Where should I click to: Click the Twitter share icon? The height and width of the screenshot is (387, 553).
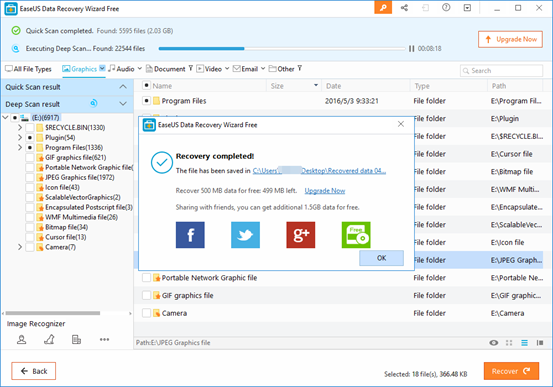coord(245,235)
